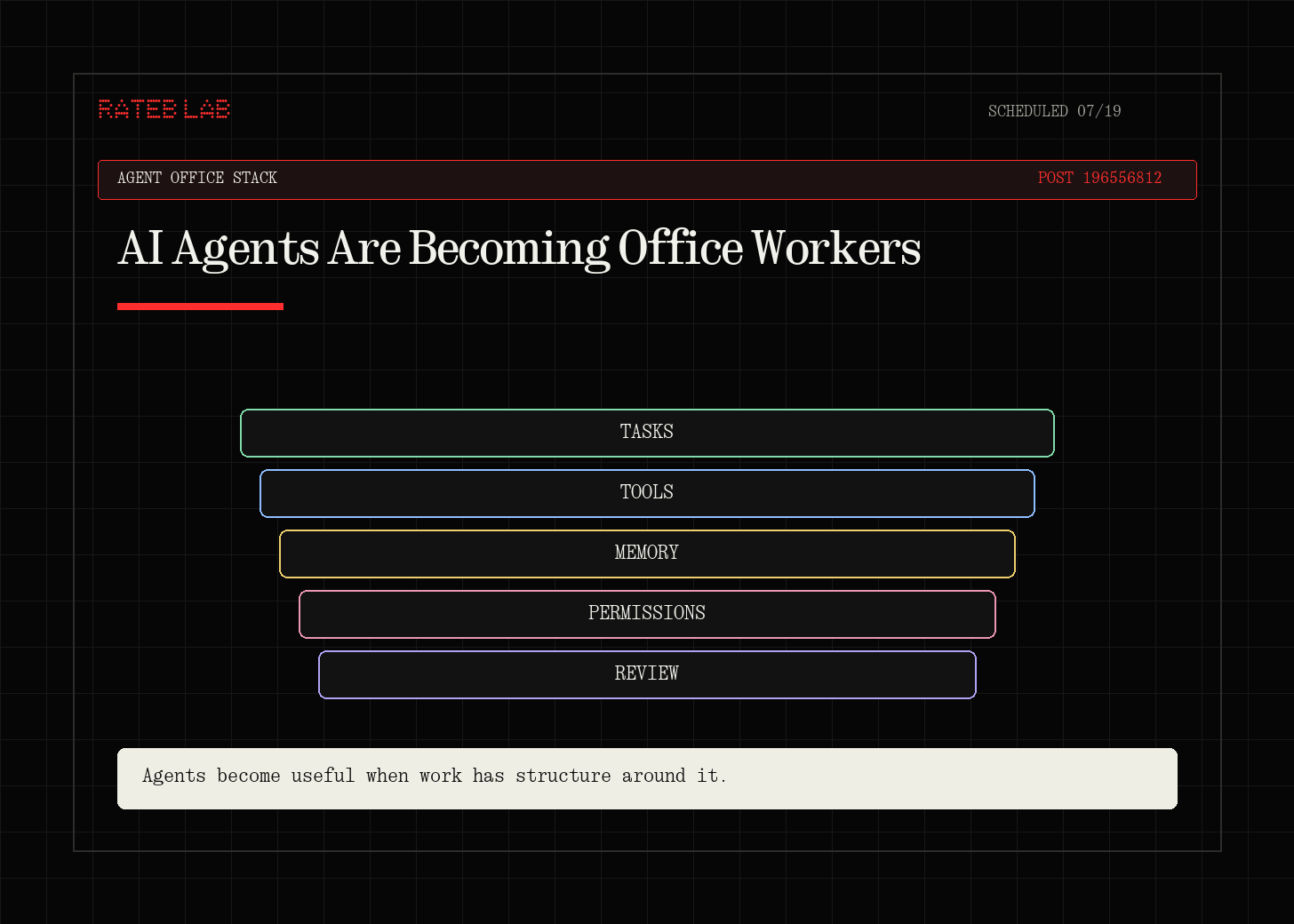Click the headline AI Agents Are Becoming Office Workers
The image size is (1294, 924).
[519, 249]
